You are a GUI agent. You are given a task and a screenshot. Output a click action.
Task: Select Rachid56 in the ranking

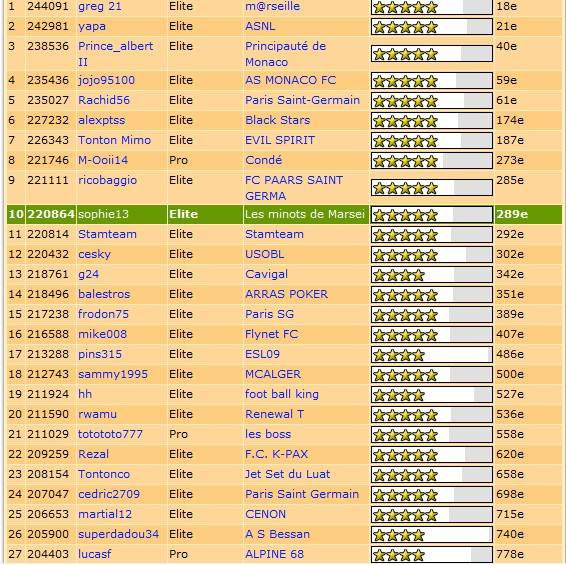[x=104, y=100]
